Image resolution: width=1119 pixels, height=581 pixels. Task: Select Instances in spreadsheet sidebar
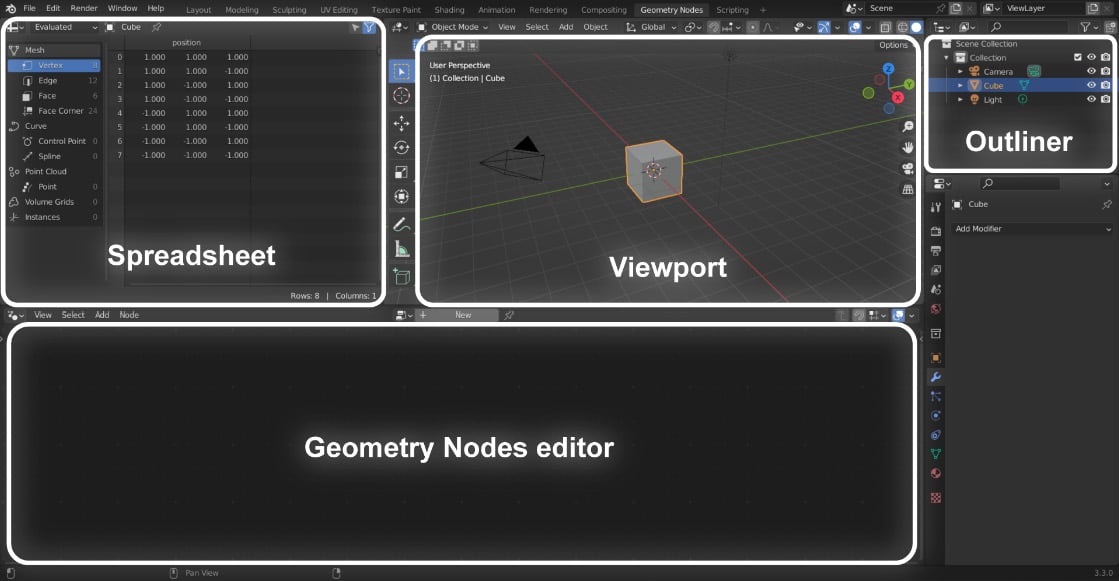[x=53, y=217]
